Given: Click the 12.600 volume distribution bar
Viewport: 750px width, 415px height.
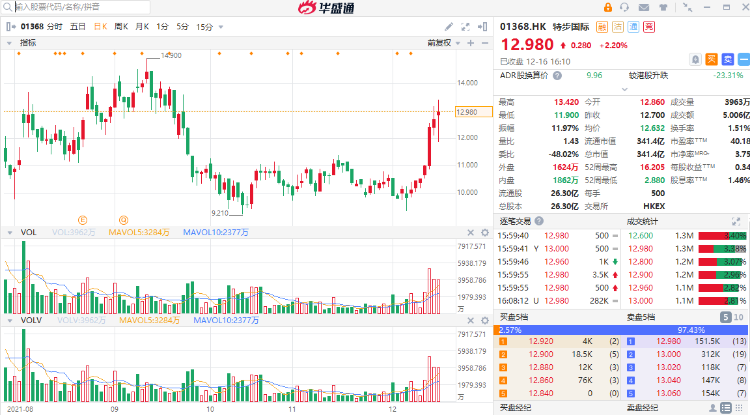Looking at the screenshot, I should (722, 236).
